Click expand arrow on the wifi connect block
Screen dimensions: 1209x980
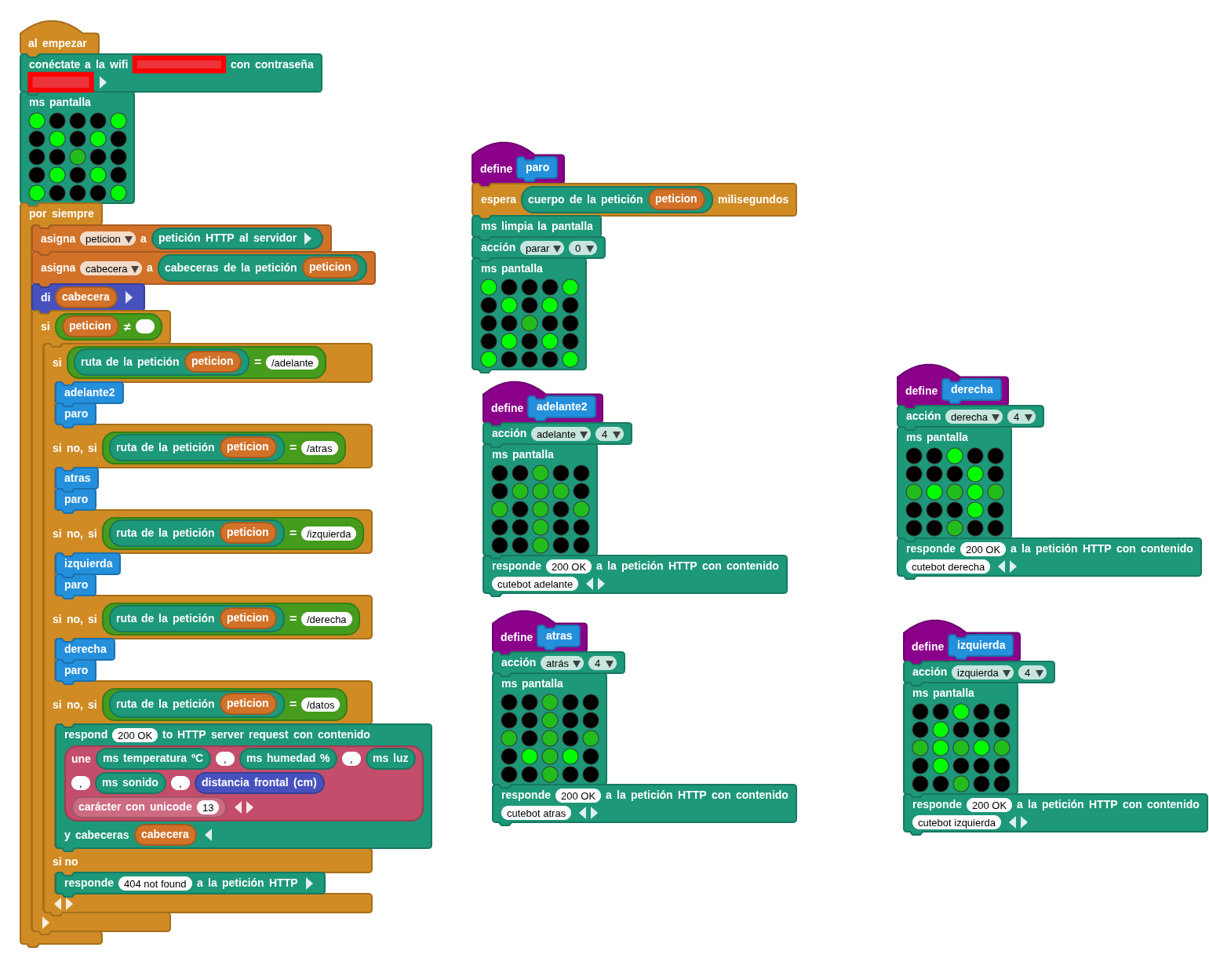coord(103,82)
